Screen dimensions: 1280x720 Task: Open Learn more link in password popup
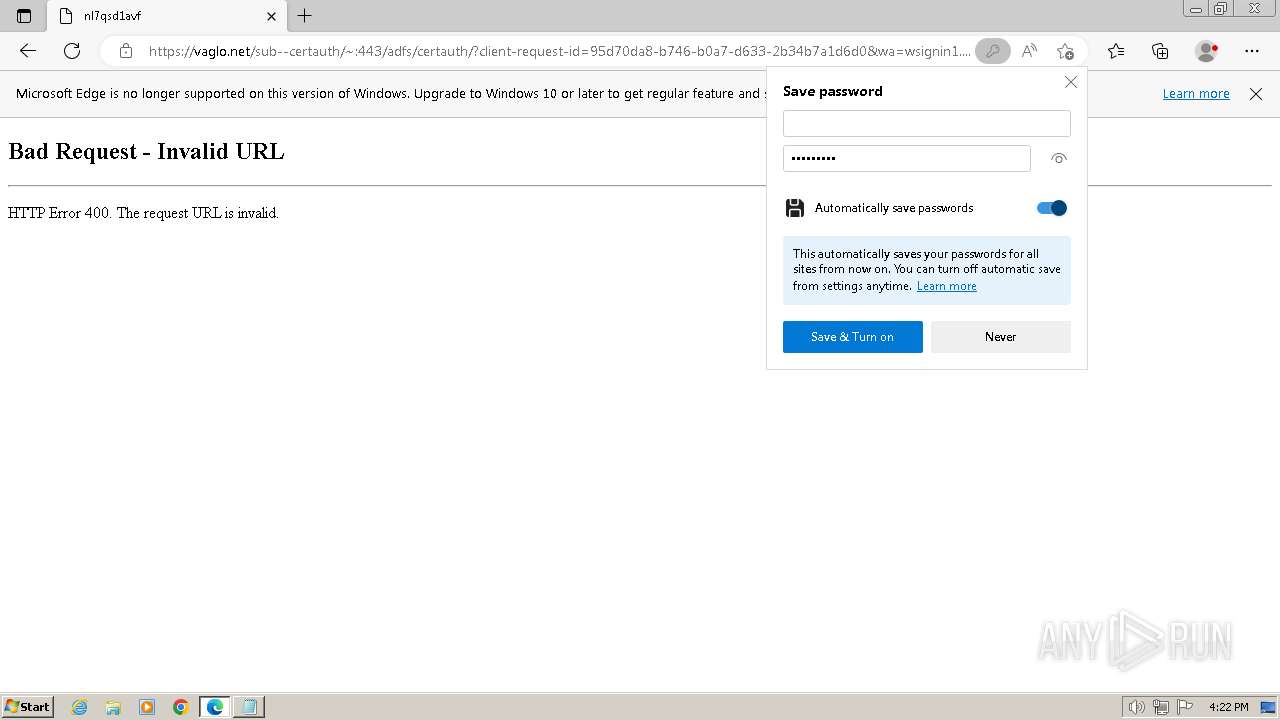[946, 286]
